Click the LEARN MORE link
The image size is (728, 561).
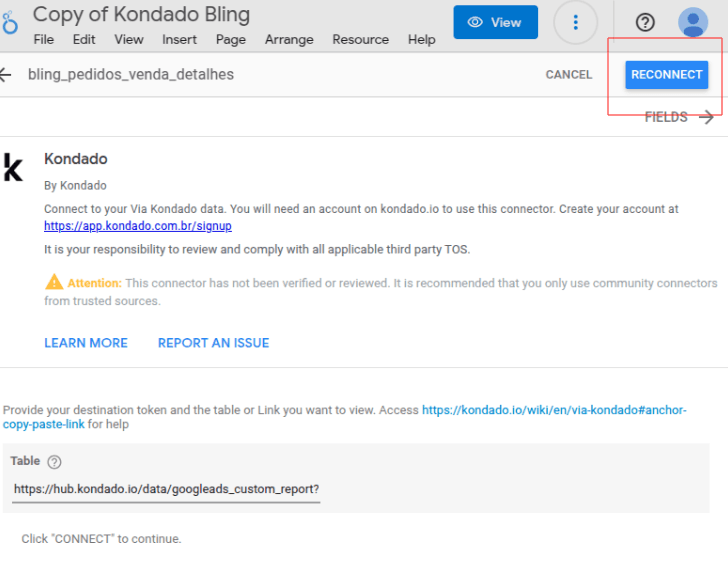(x=86, y=343)
